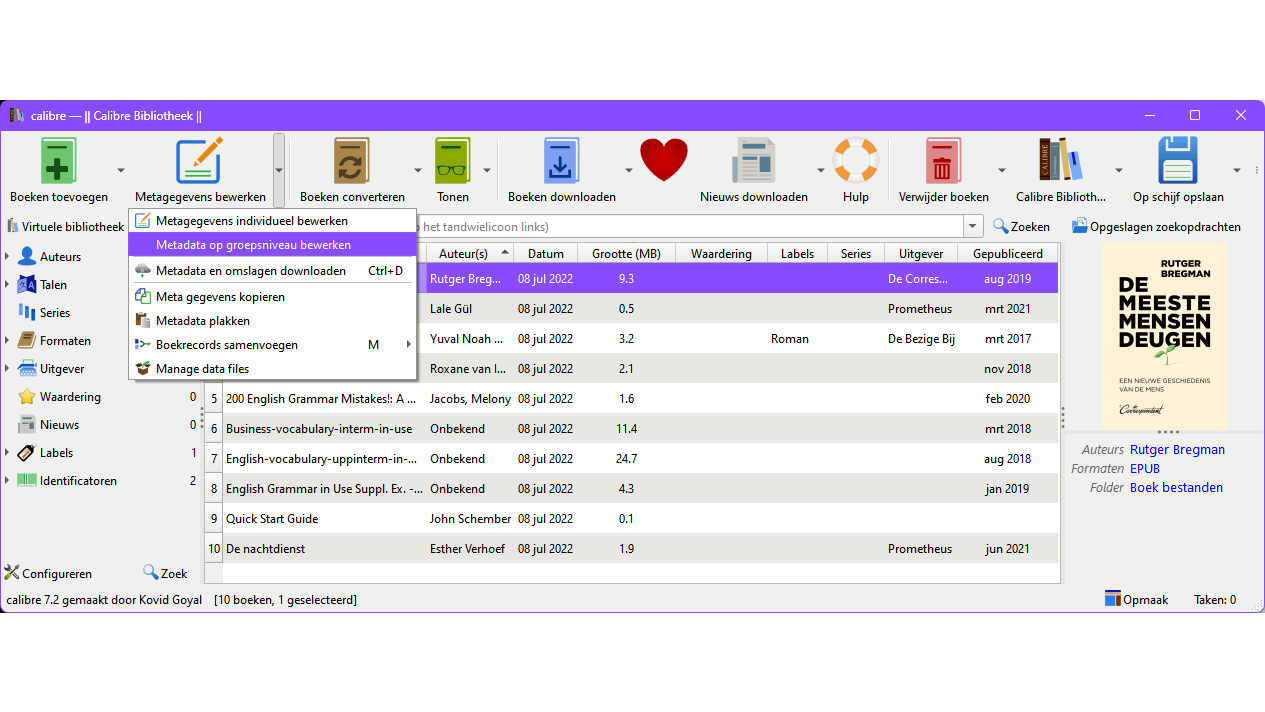The image size is (1265, 712).
Task: Sort by the Waardering column header
Action: coord(721,253)
